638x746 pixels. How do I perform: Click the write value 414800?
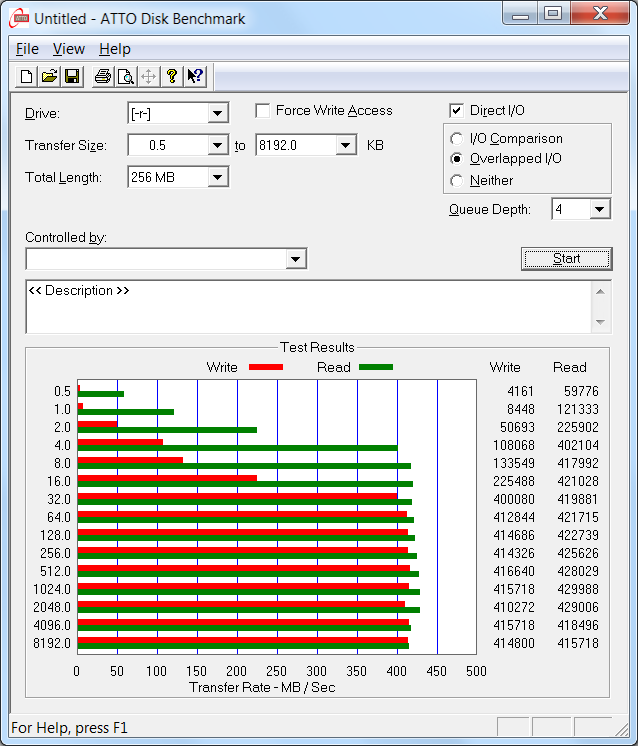(x=514, y=643)
